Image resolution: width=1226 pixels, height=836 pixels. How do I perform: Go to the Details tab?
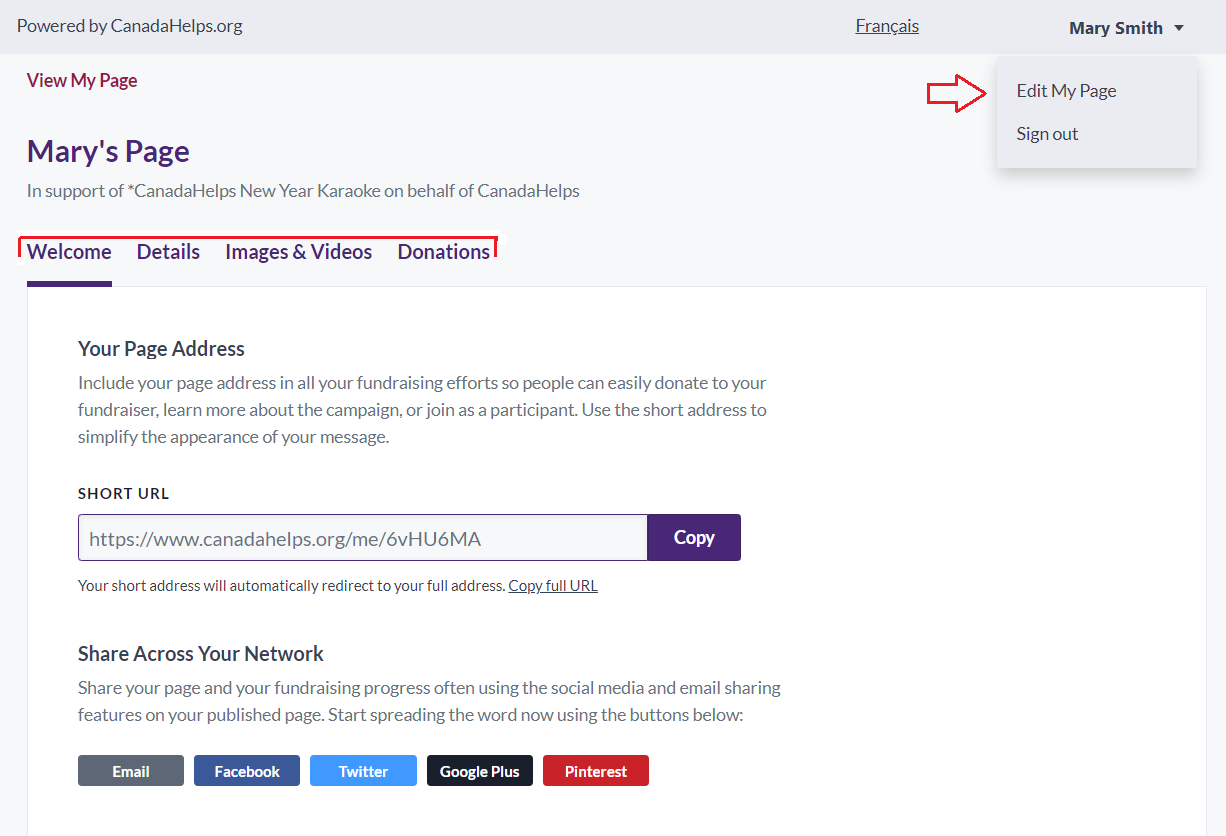[168, 252]
